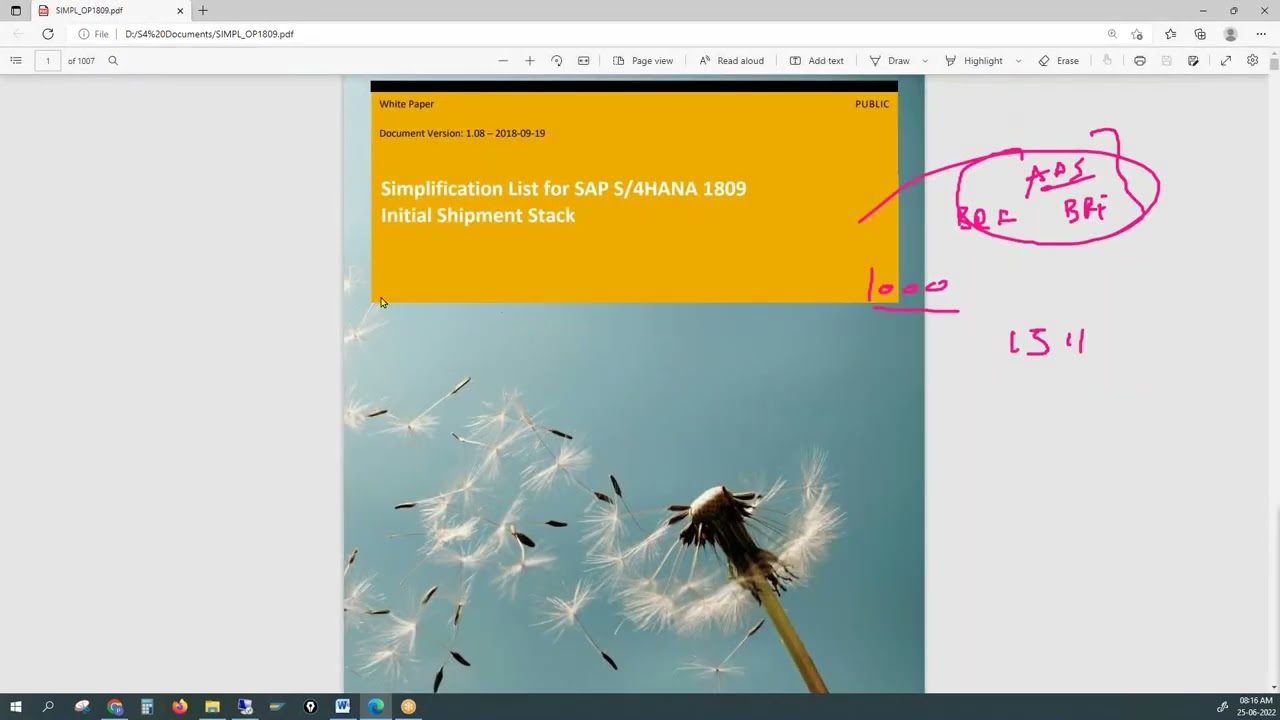Activate the Highlight tool
Screen dimensions: 1280x720
(x=973, y=61)
